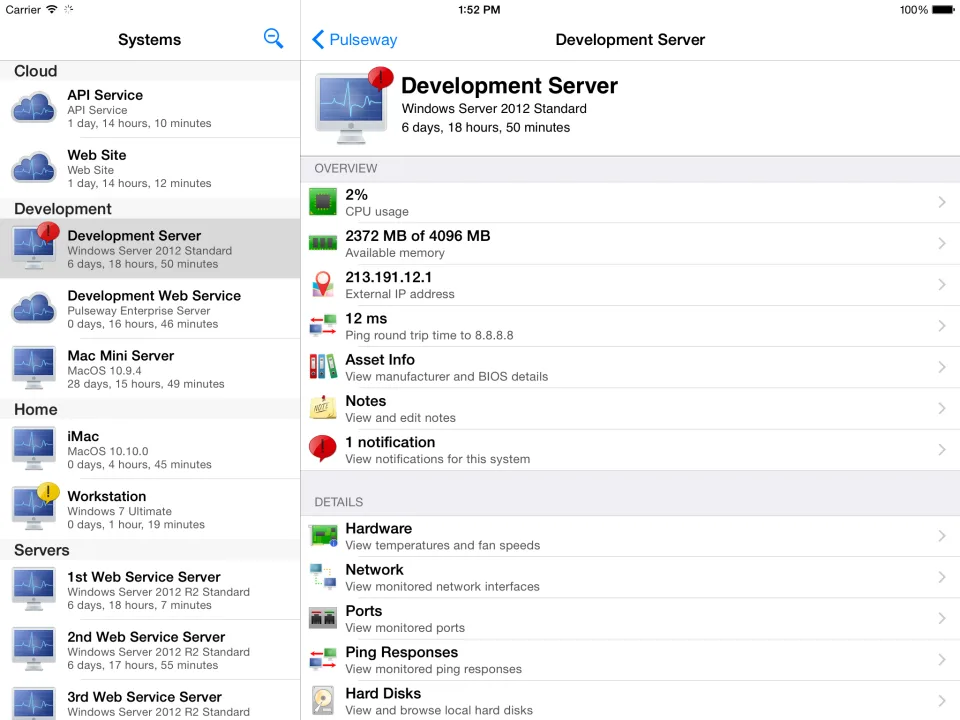Expand Notes row chevron

pos(942,408)
